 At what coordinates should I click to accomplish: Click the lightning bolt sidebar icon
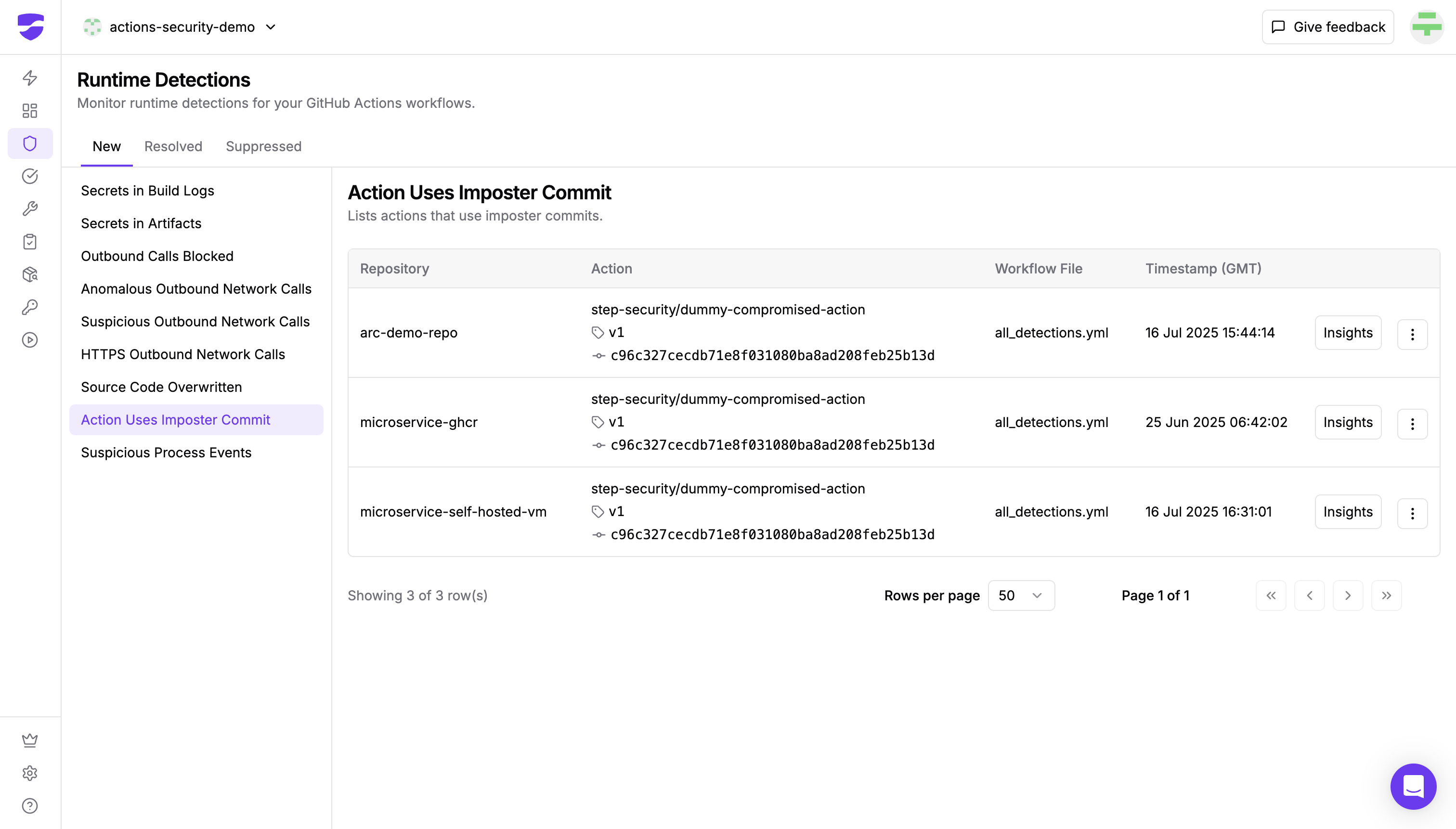point(29,78)
